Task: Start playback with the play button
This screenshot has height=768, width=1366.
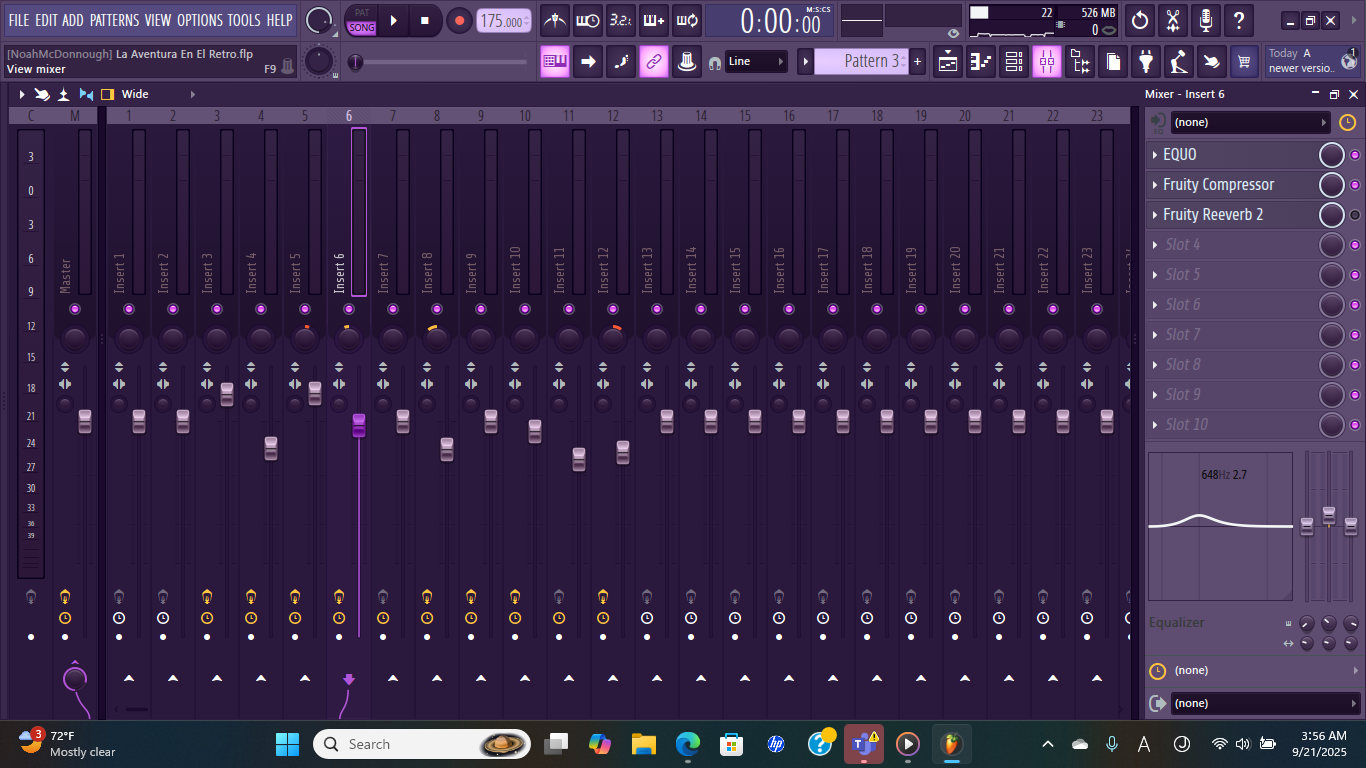Action: (394, 20)
